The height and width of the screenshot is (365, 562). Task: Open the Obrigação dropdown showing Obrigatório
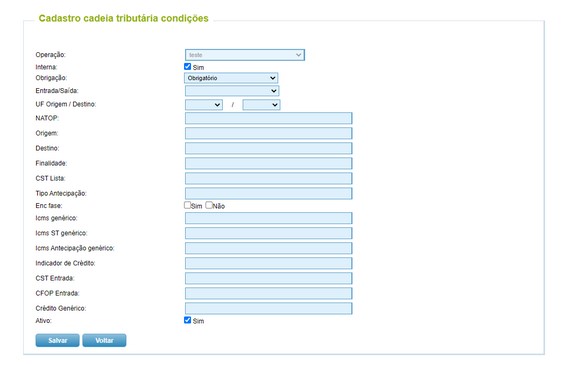tap(231, 78)
